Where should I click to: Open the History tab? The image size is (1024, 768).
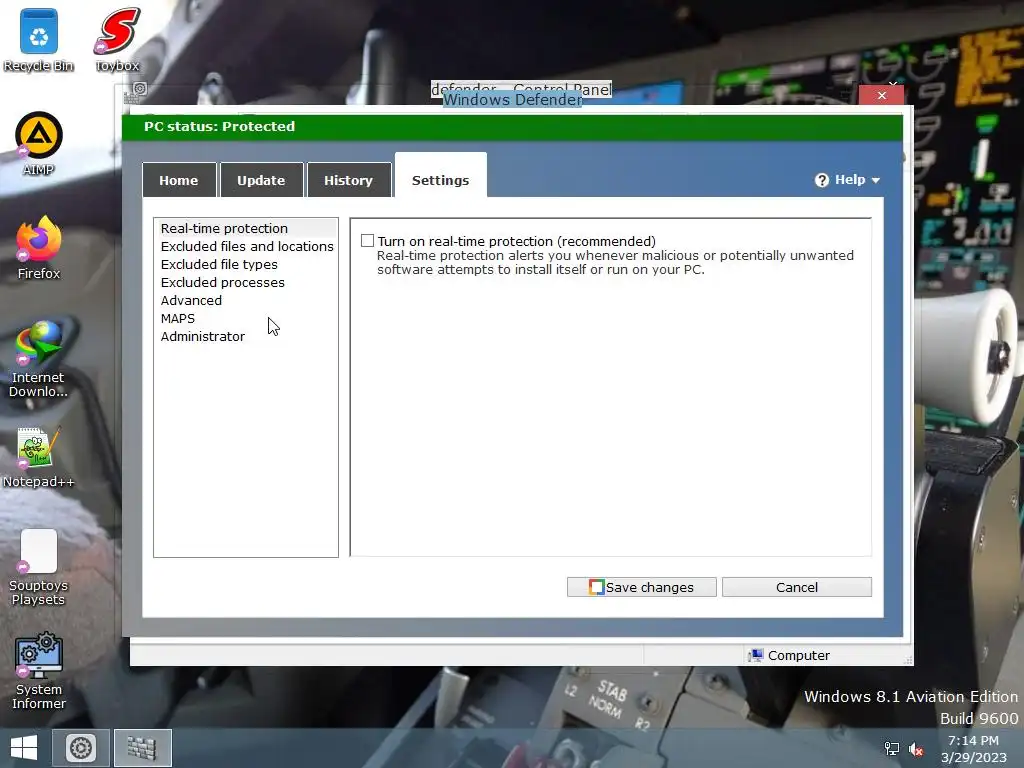[x=349, y=180]
